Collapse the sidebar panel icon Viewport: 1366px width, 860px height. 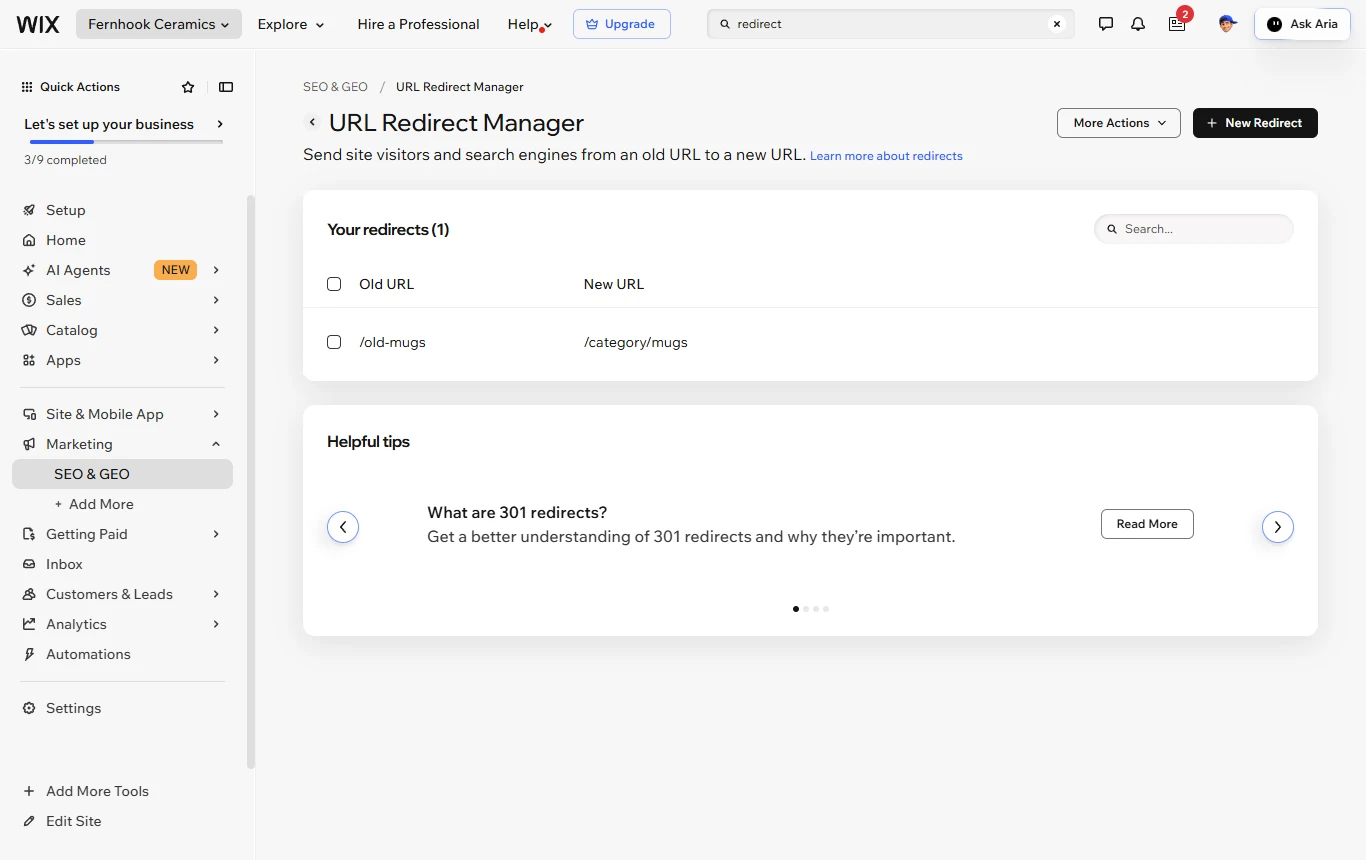tap(226, 87)
